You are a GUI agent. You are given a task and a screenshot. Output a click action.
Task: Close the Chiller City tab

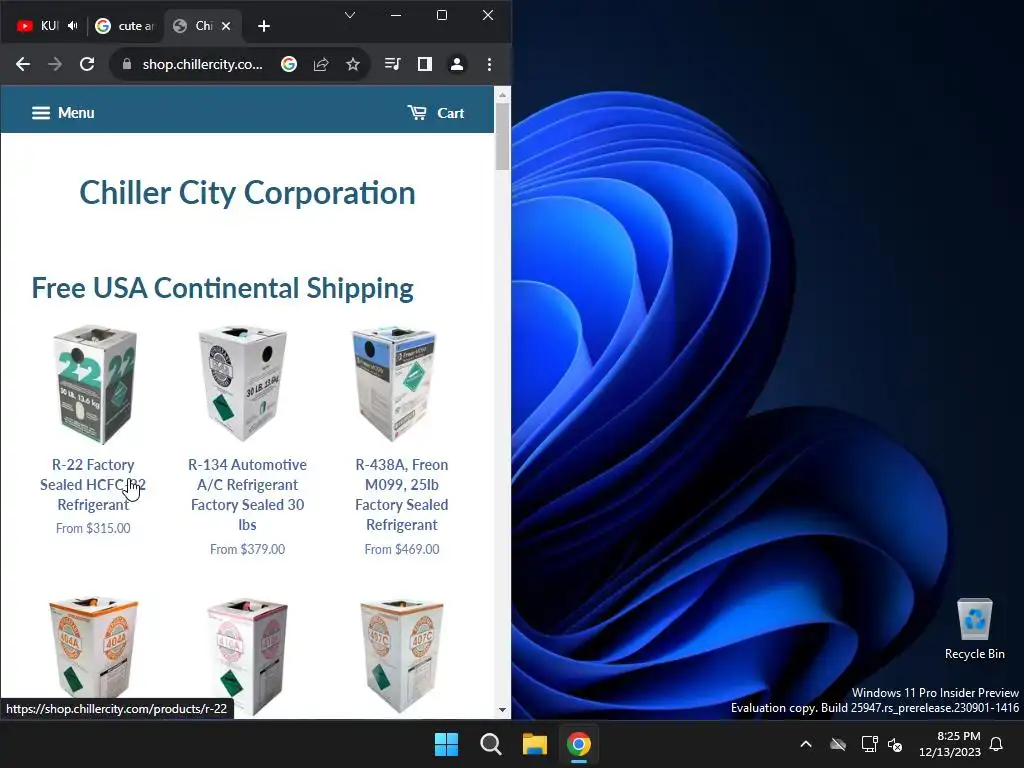click(226, 25)
